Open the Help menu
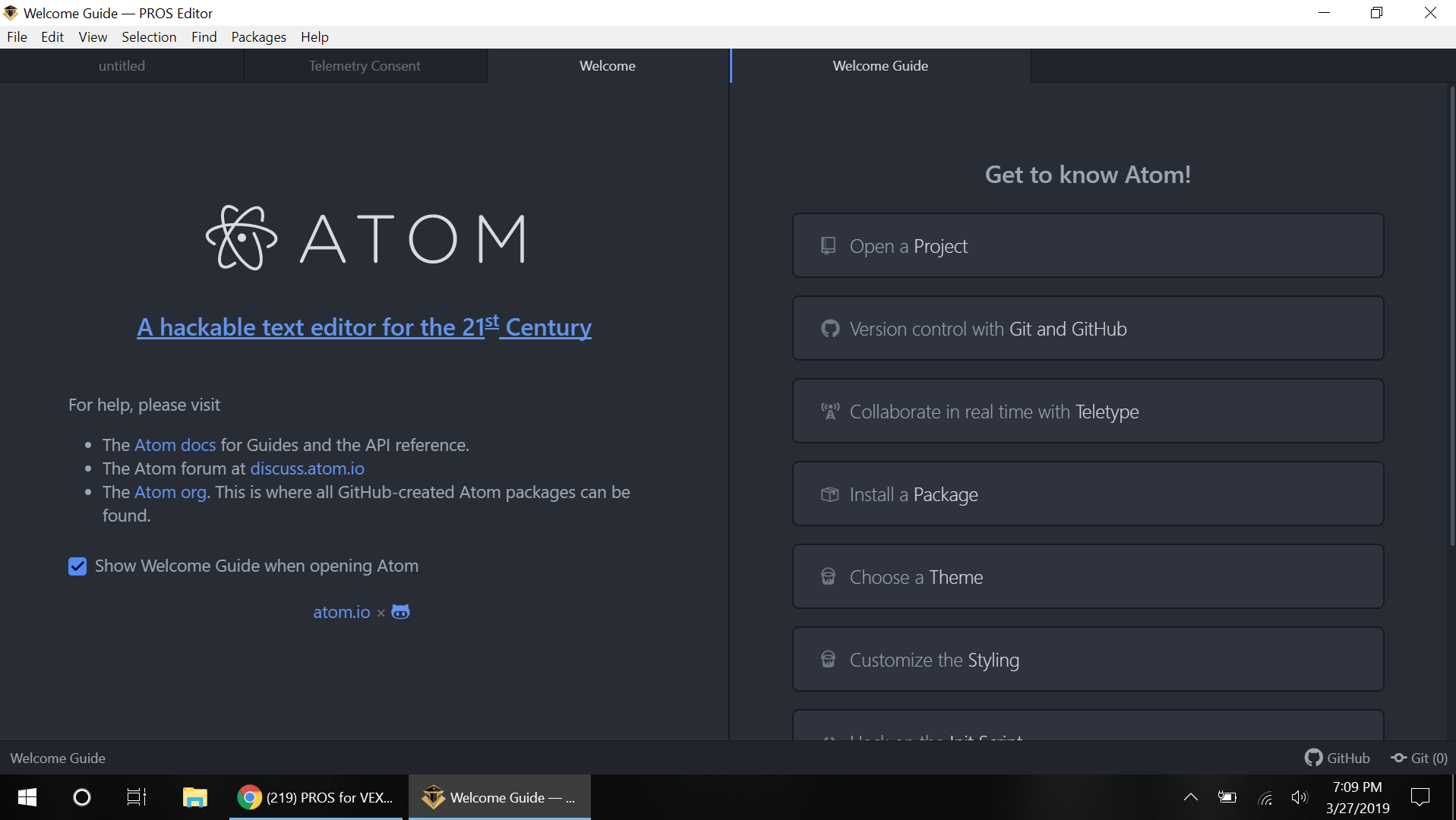The width and height of the screenshot is (1456, 820). [314, 36]
